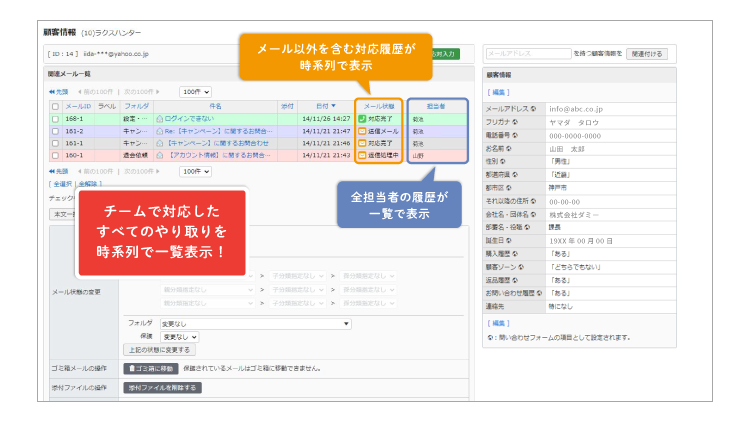The image size is (750, 422).
Task: Click orange mail status icon beside 返信メール
Action: pyautogui.click(x=362, y=131)
